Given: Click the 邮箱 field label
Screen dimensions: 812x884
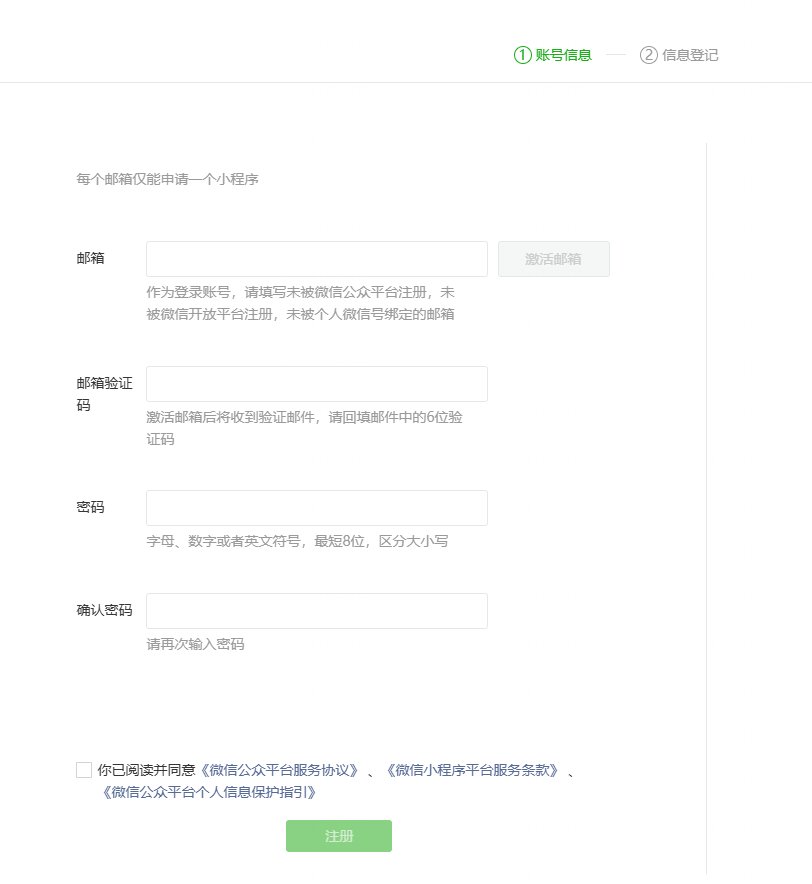Looking at the screenshot, I should coord(90,258).
